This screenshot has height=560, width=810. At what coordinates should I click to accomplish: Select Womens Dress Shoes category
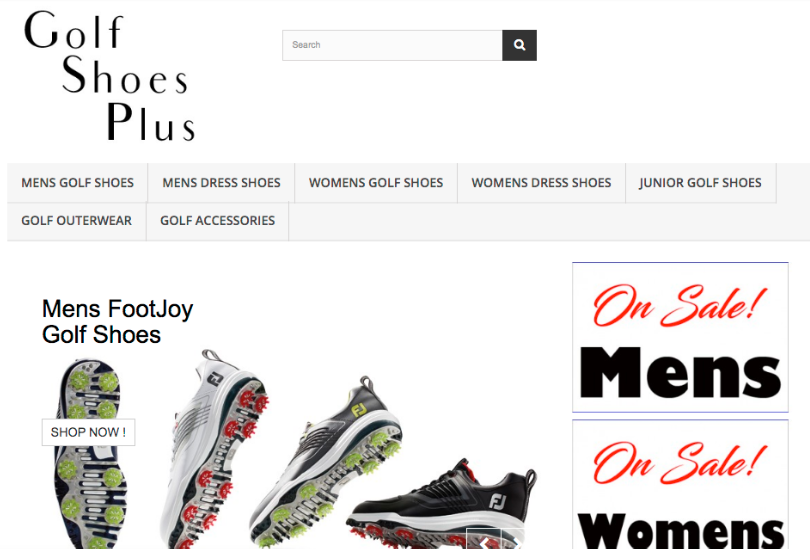click(x=541, y=183)
